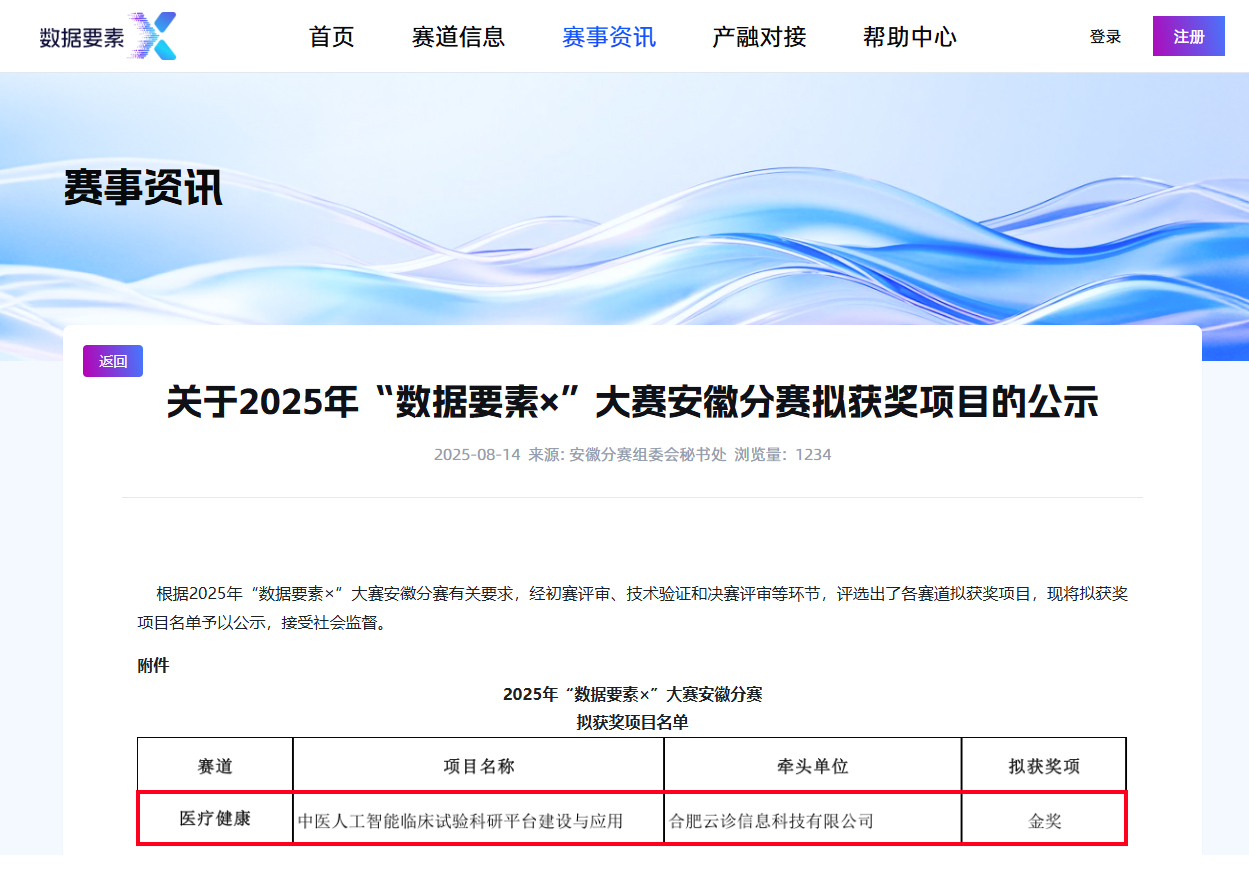Click the 中医人工智能临床试验科研平台建设与应用 cell
Viewport: 1249px width, 875px height.
(478, 819)
